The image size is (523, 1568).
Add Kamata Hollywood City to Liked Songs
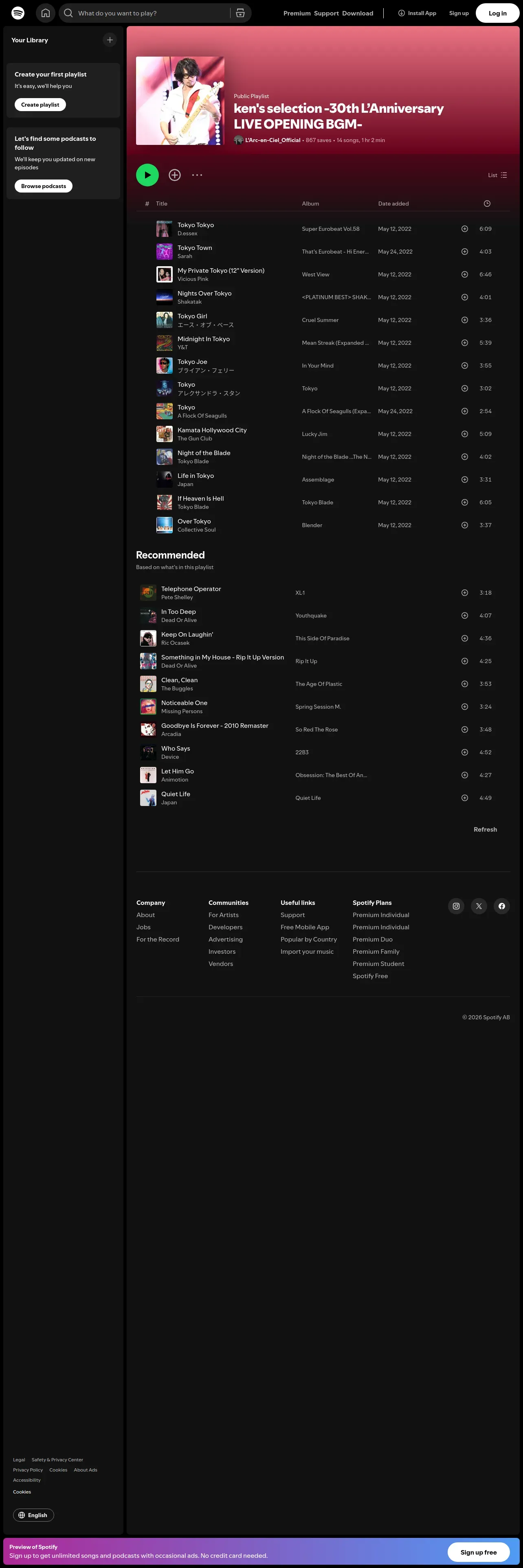tap(465, 434)
